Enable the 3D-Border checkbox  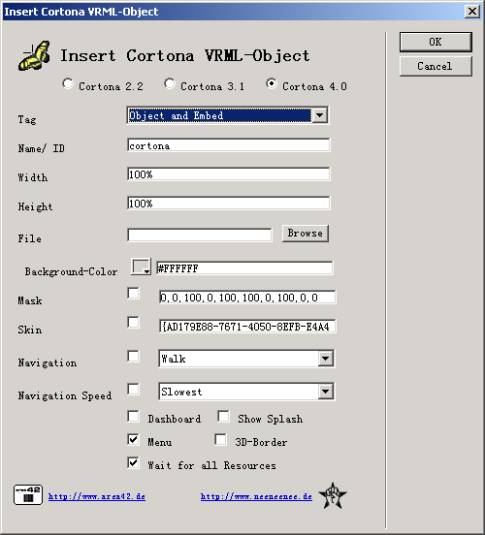[220, 439]
